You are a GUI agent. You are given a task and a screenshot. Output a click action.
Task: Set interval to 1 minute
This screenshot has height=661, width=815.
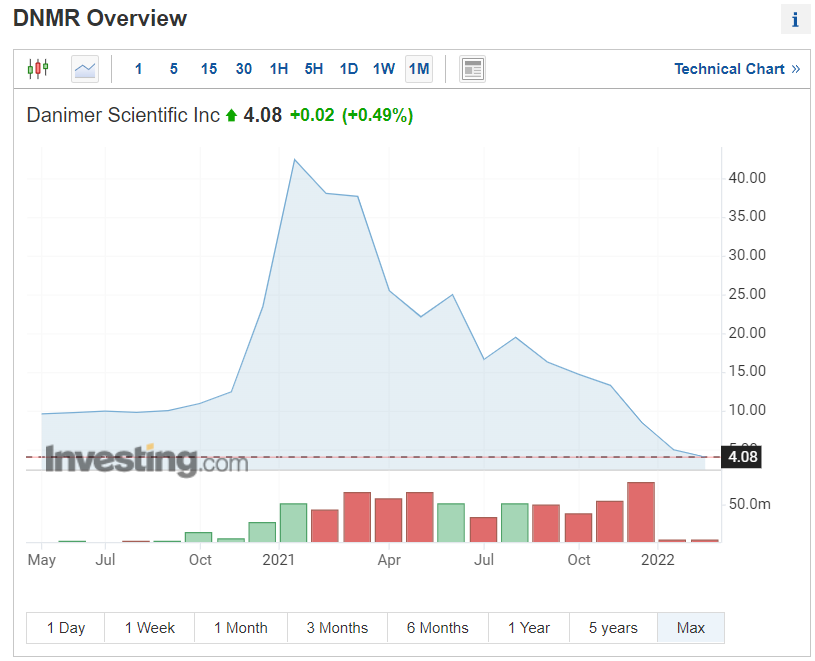[138, 69]
